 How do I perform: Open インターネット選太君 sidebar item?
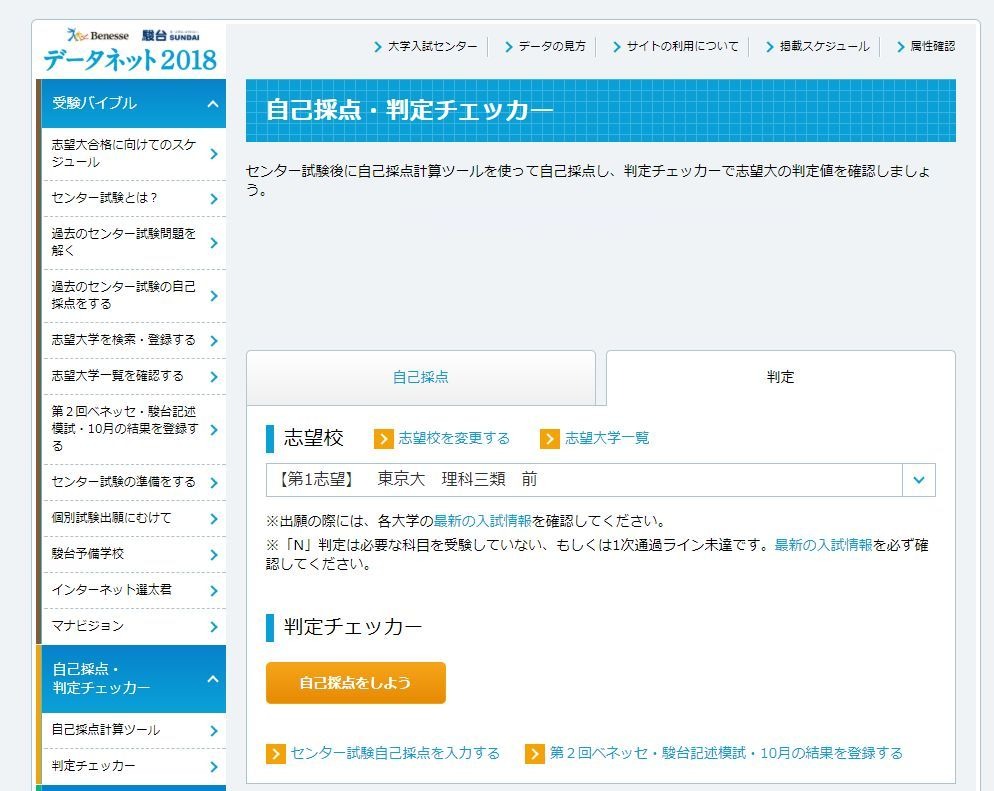(112, 590)
